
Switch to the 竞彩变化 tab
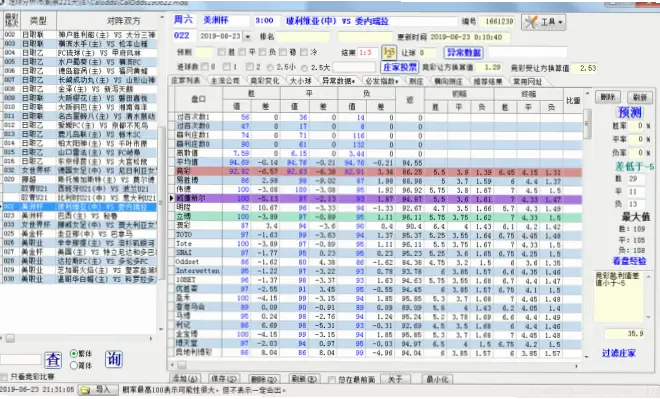pos(264,81)
